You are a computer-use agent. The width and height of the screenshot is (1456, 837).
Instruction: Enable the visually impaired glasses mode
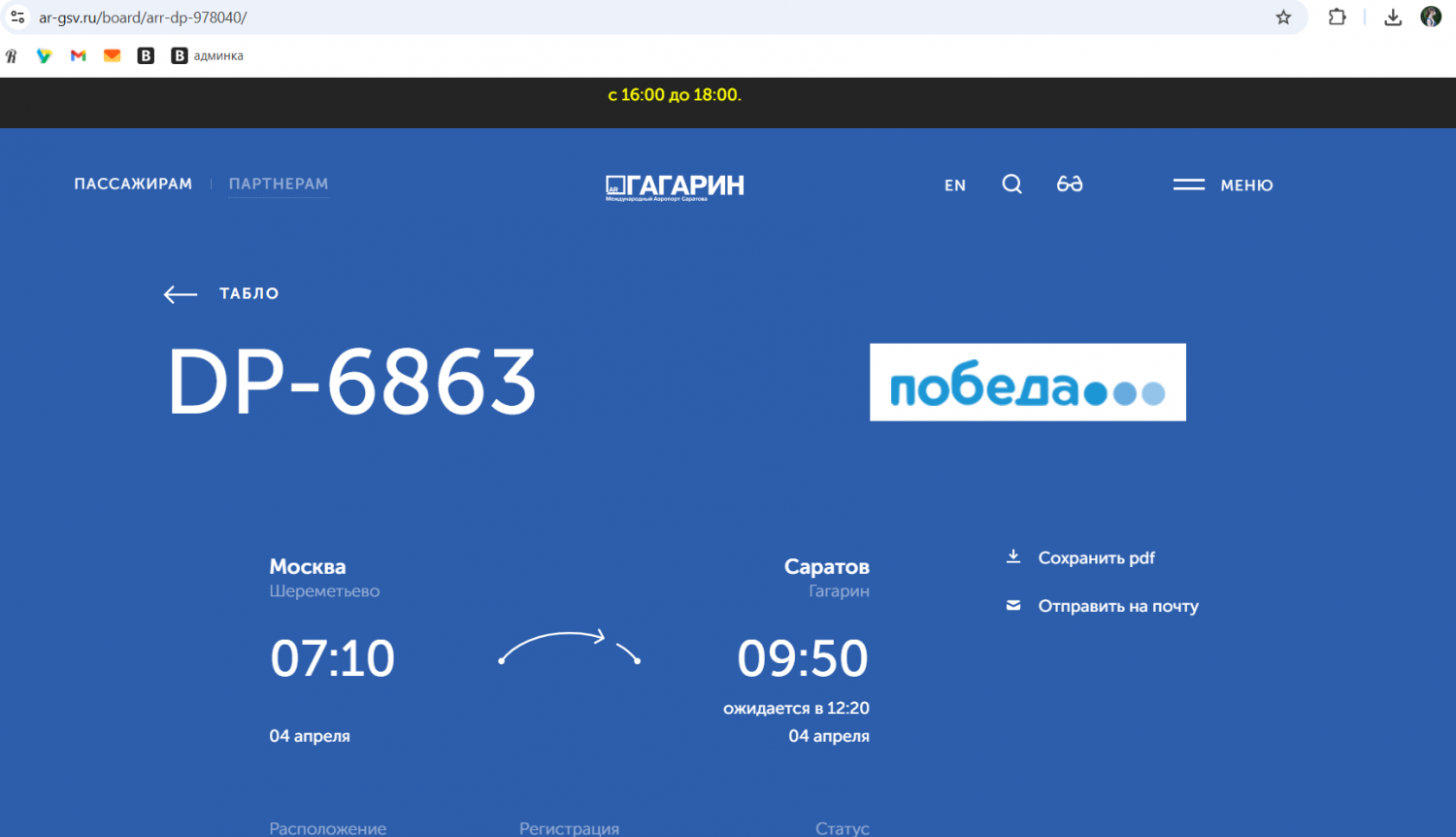1070,184
